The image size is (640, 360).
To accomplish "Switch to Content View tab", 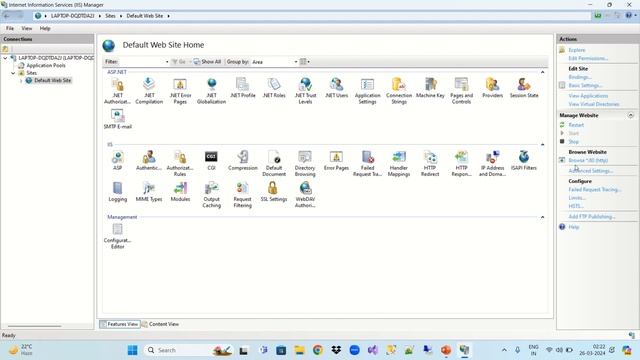I will (x=160, y=324).
